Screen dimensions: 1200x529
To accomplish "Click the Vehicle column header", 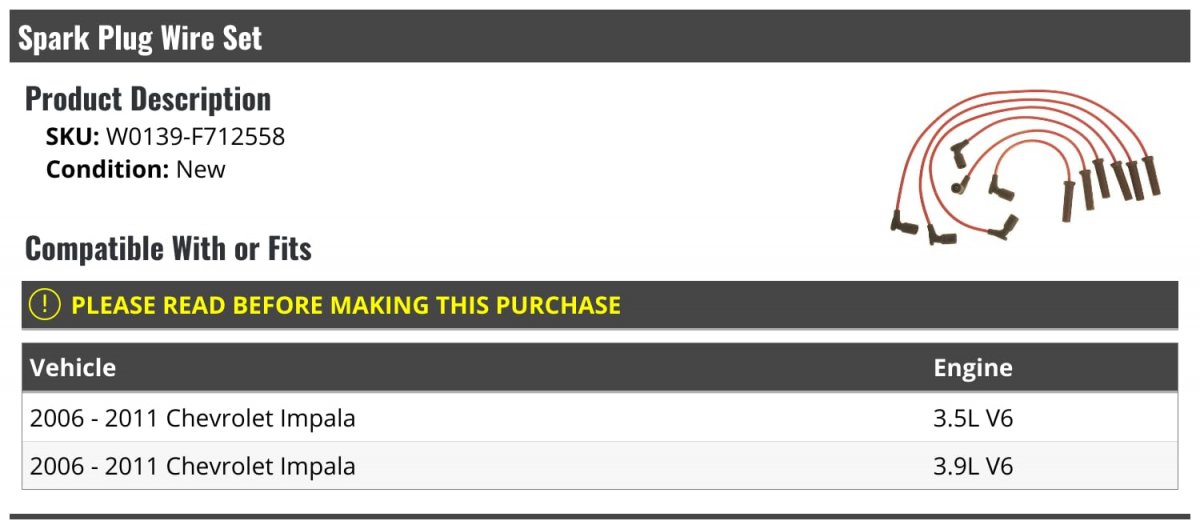I will (73, 368).
